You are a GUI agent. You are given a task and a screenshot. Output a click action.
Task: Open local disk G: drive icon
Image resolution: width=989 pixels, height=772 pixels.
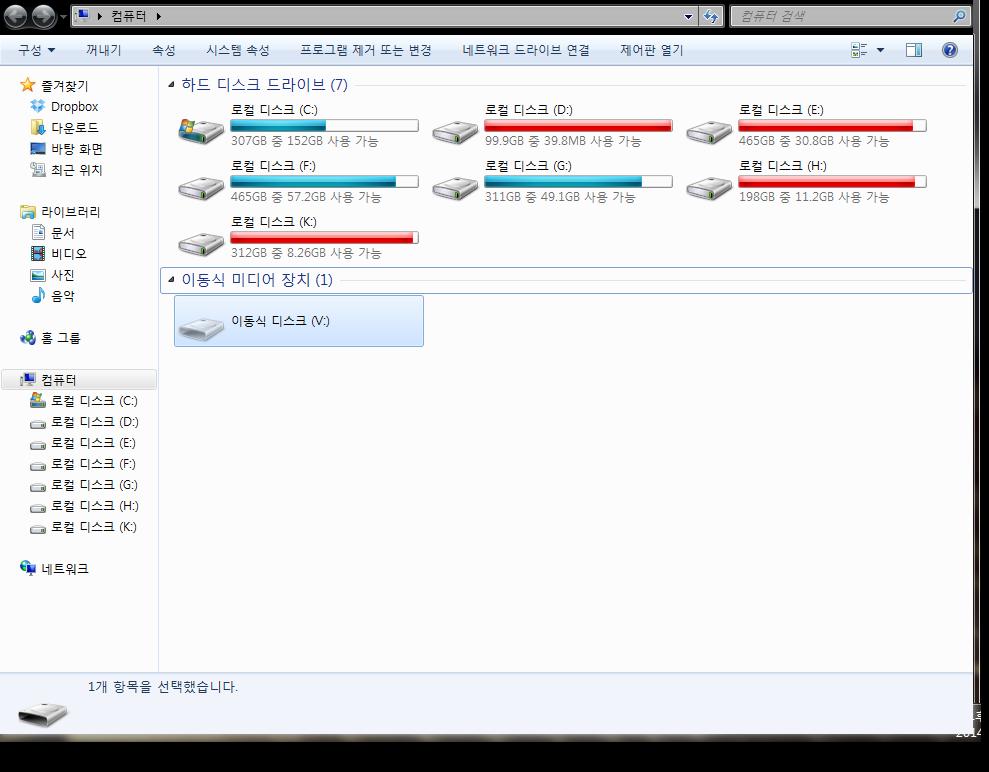pyautogui.click(x=455, y=187)
